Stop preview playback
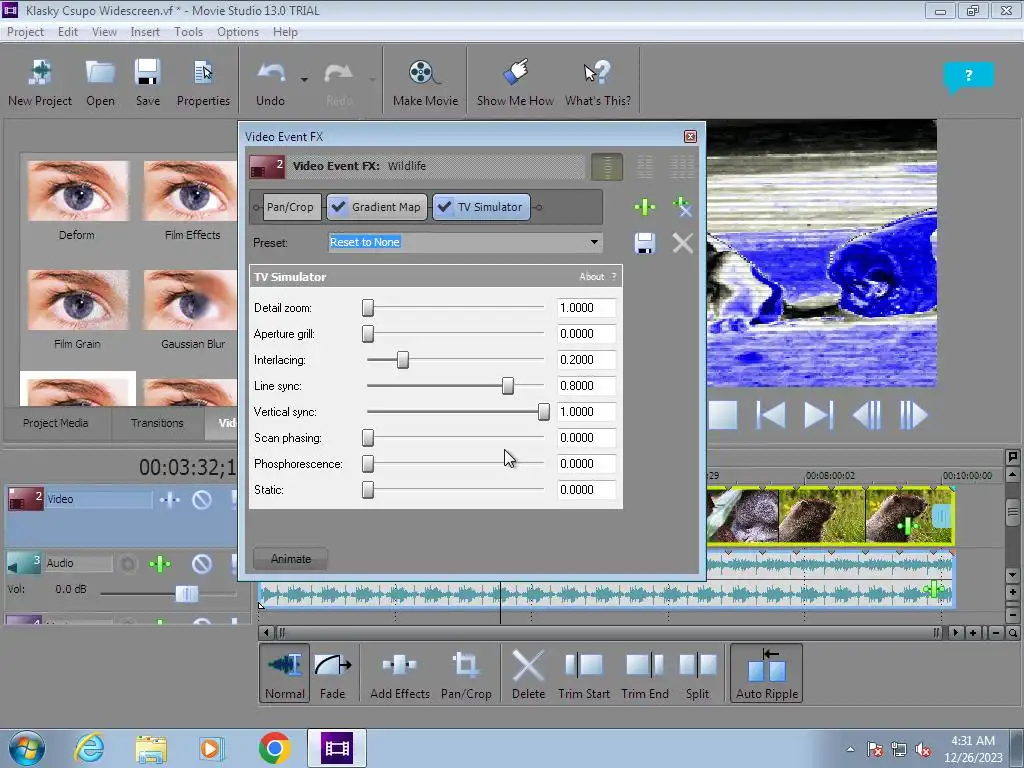The width and height of the screenshot is (1024, 768). click(723, 415)
